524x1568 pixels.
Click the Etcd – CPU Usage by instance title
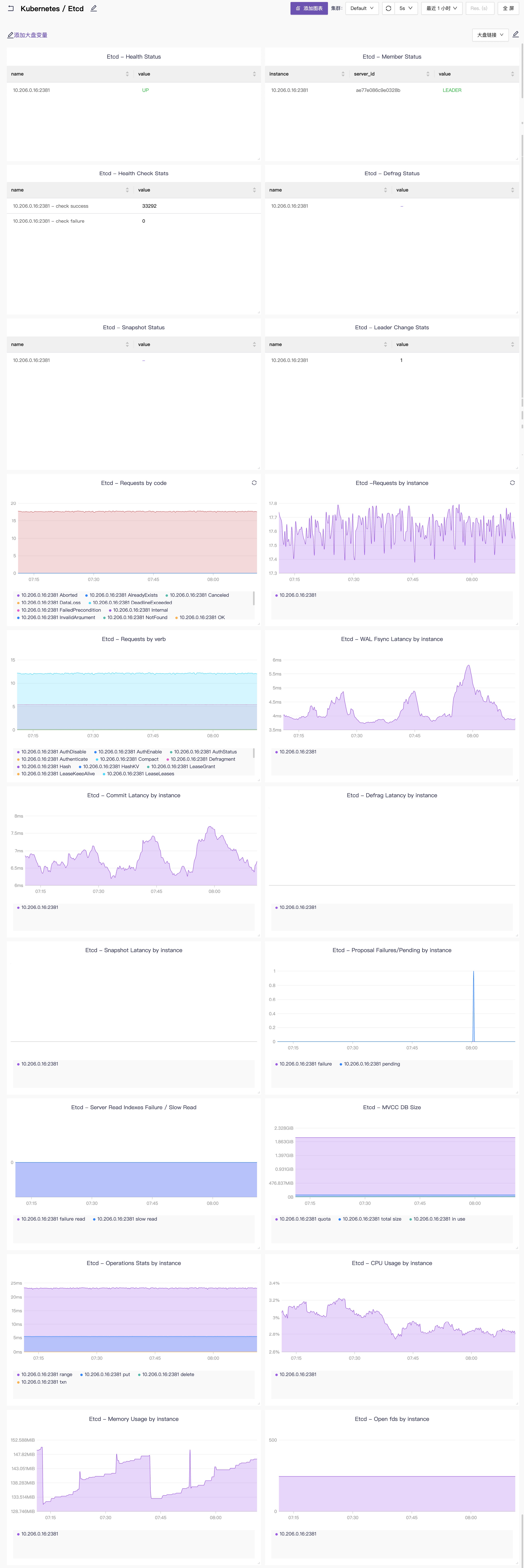(392, 1263)
